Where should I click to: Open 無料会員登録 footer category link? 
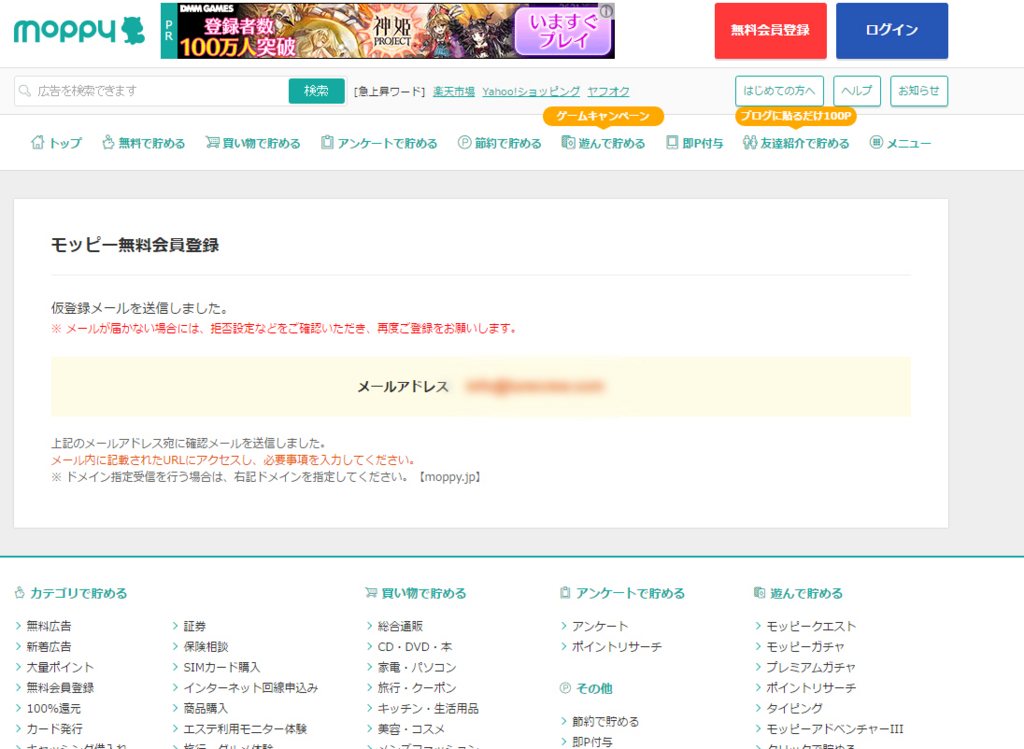[60, 688]
